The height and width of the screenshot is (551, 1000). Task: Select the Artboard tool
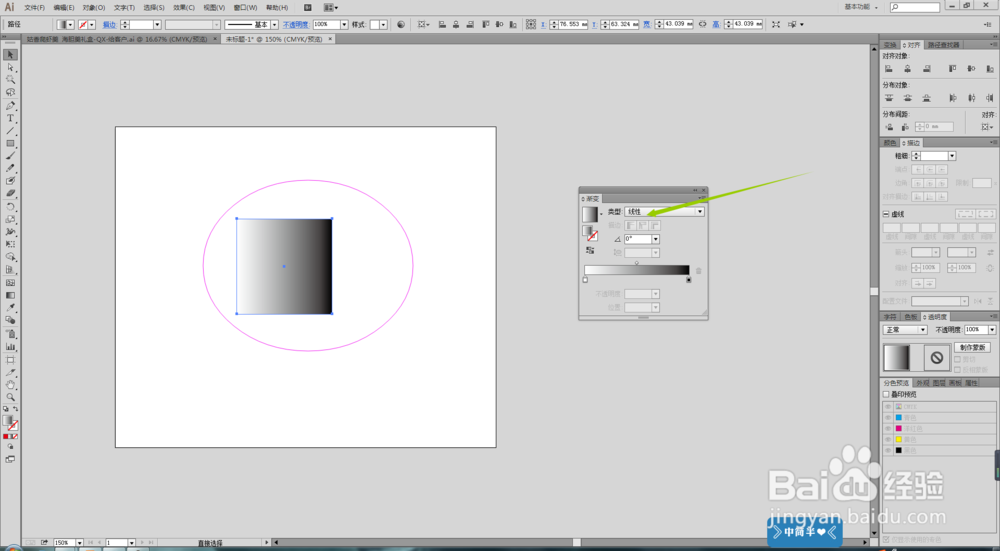click(x=10, y=360)
